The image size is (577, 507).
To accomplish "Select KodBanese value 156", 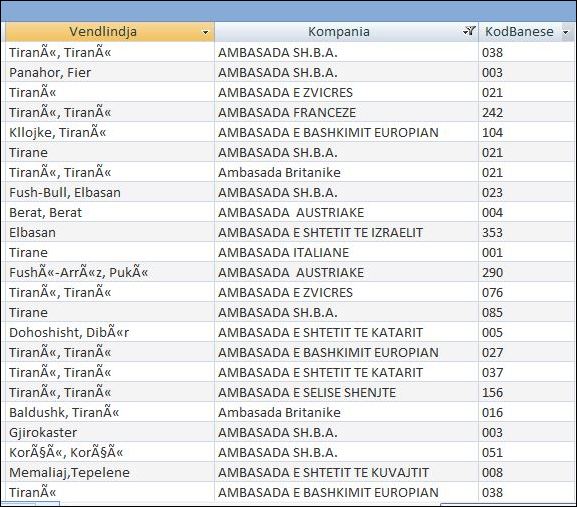I will tap(525, 393).
